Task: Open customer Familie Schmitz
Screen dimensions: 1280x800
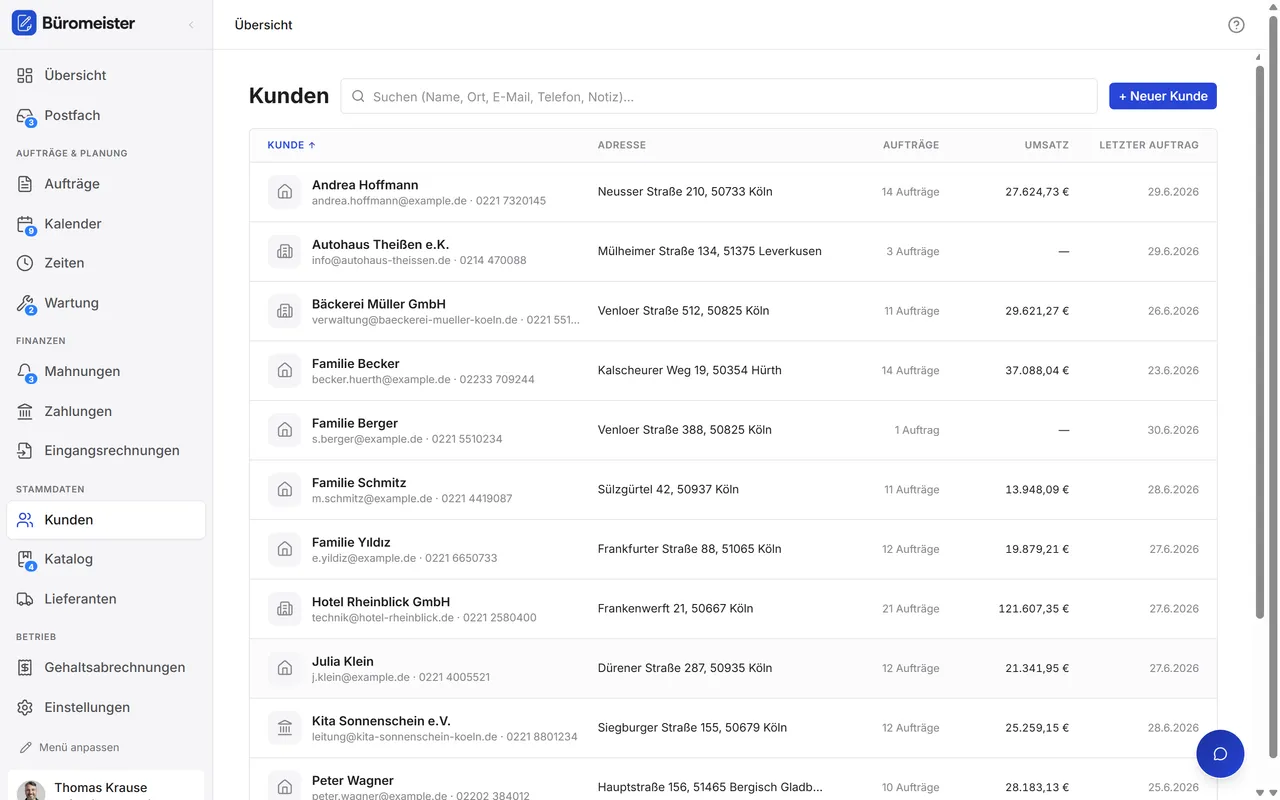Action: [x=733, y=489]
